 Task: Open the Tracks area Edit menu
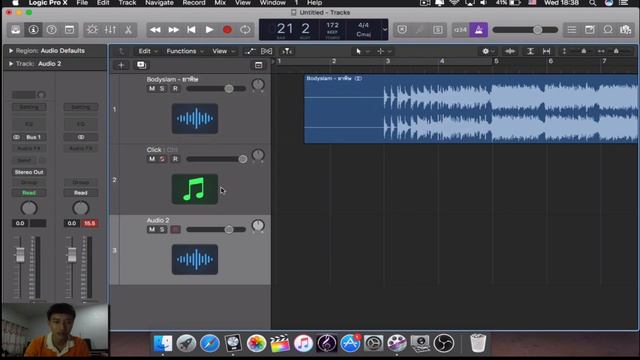coord(147,51)
